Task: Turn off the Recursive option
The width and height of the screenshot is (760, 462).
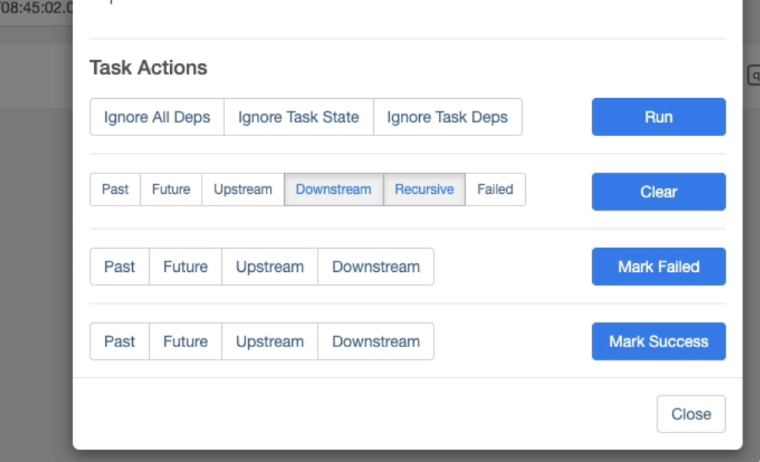Action: [424, 189]
